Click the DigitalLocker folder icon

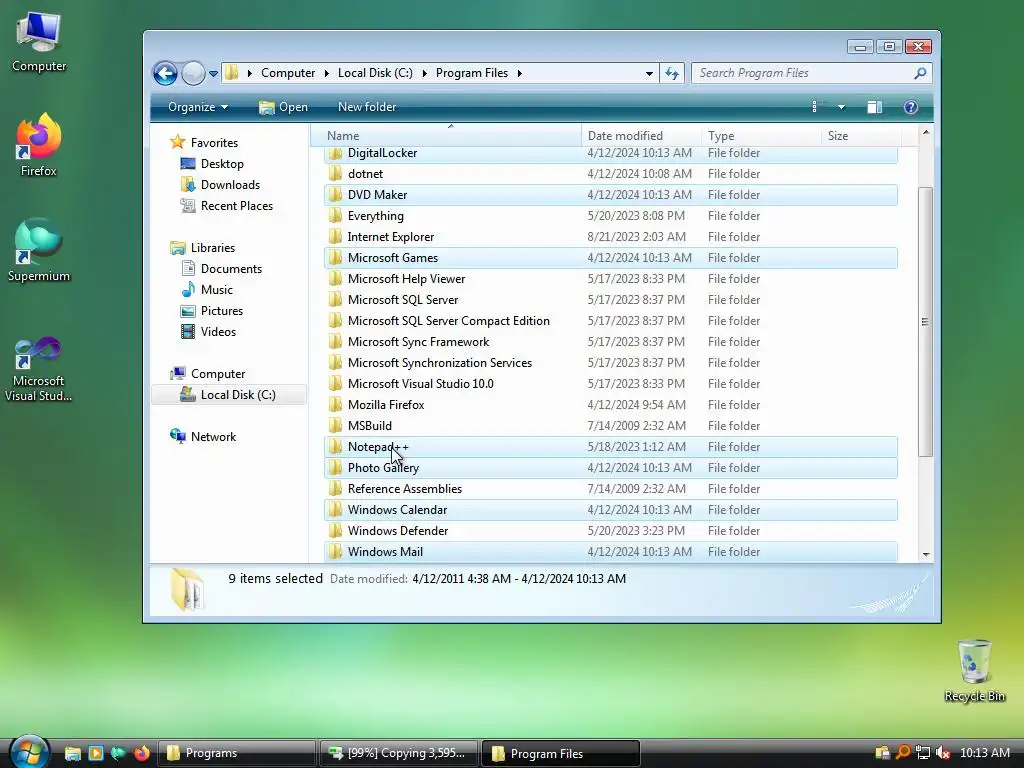(336, 153)
